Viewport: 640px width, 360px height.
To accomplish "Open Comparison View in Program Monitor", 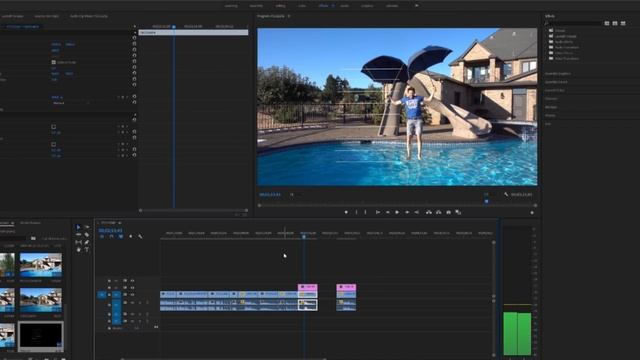I will point(458,212).
